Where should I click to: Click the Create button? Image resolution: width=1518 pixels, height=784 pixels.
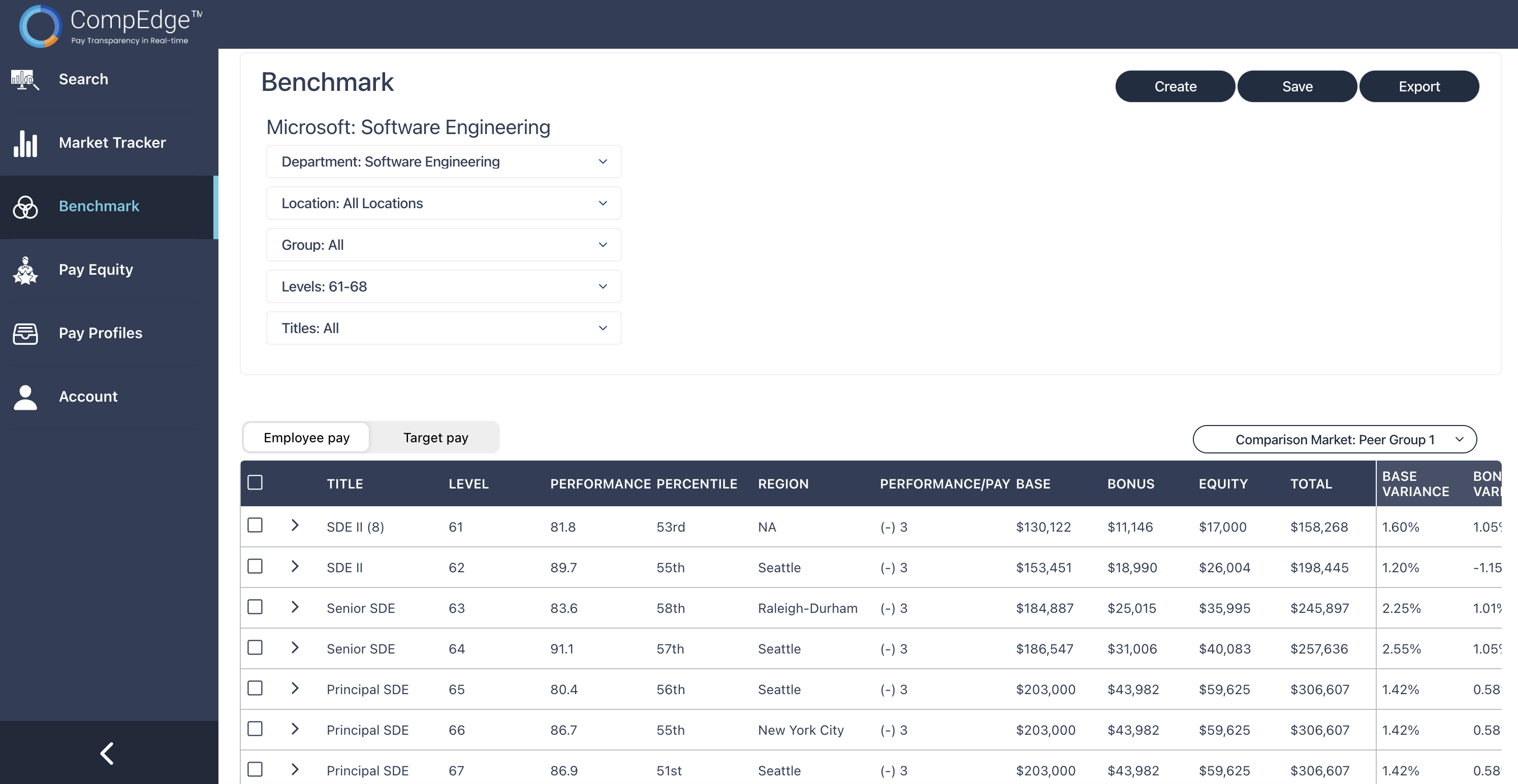(1175, 86)
